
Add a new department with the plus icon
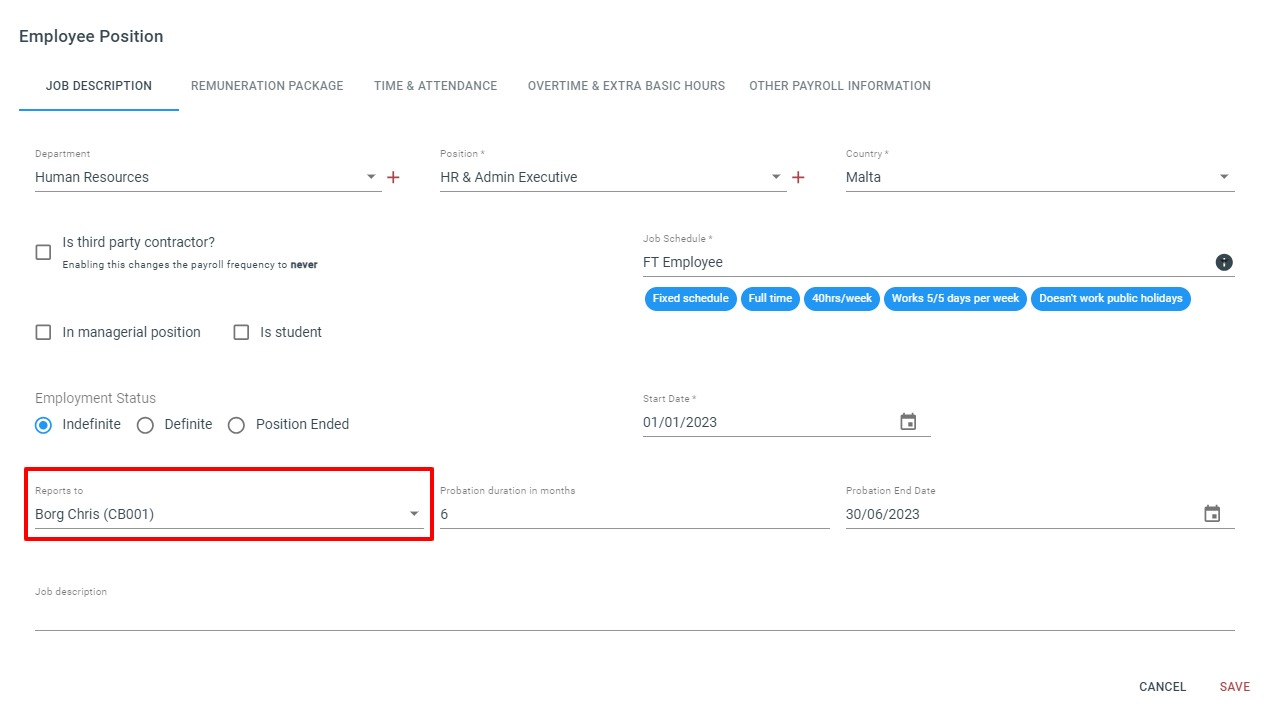[x=393, y=177]
